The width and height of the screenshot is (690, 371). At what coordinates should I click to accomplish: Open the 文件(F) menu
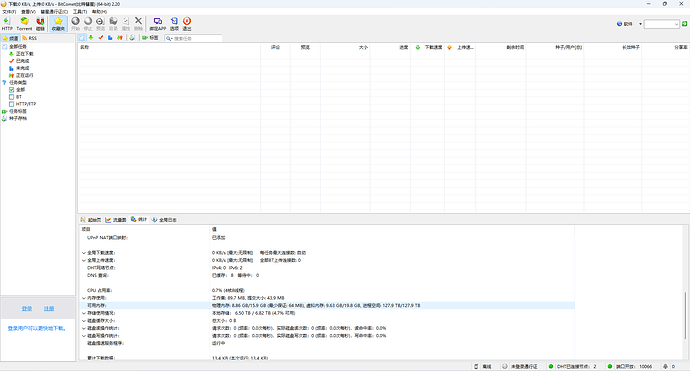point(9,11)
